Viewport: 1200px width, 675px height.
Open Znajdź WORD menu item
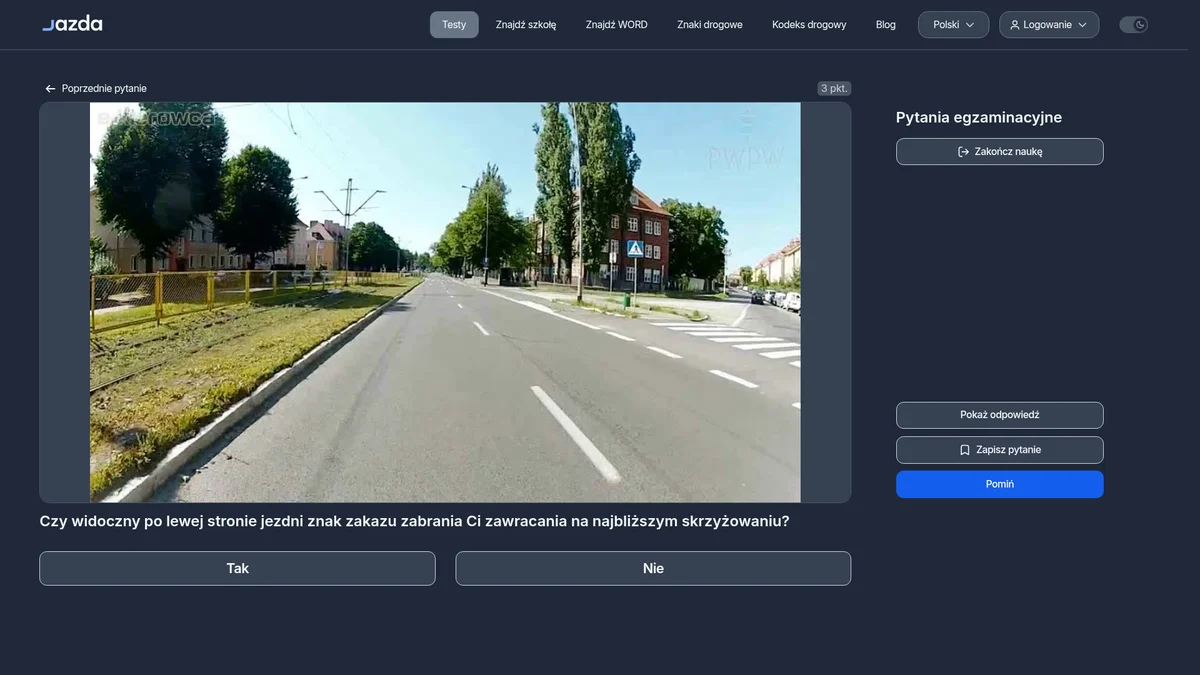pos(617,25)
